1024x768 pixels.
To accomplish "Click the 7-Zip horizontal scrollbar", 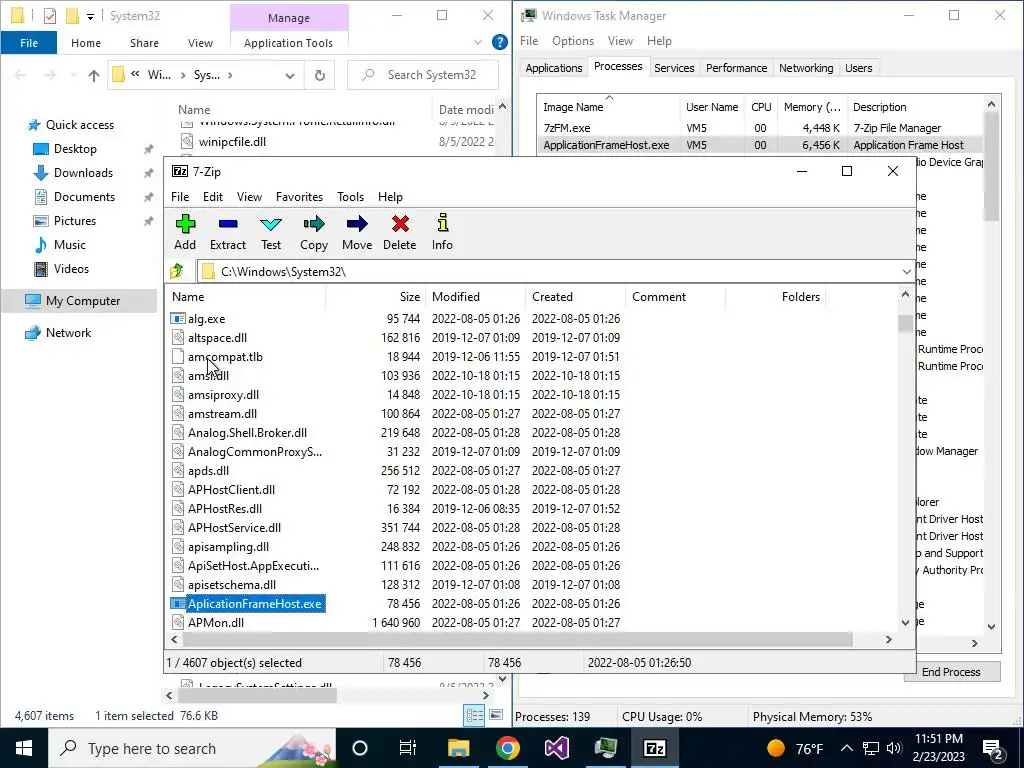I will [x=516, y=639].
